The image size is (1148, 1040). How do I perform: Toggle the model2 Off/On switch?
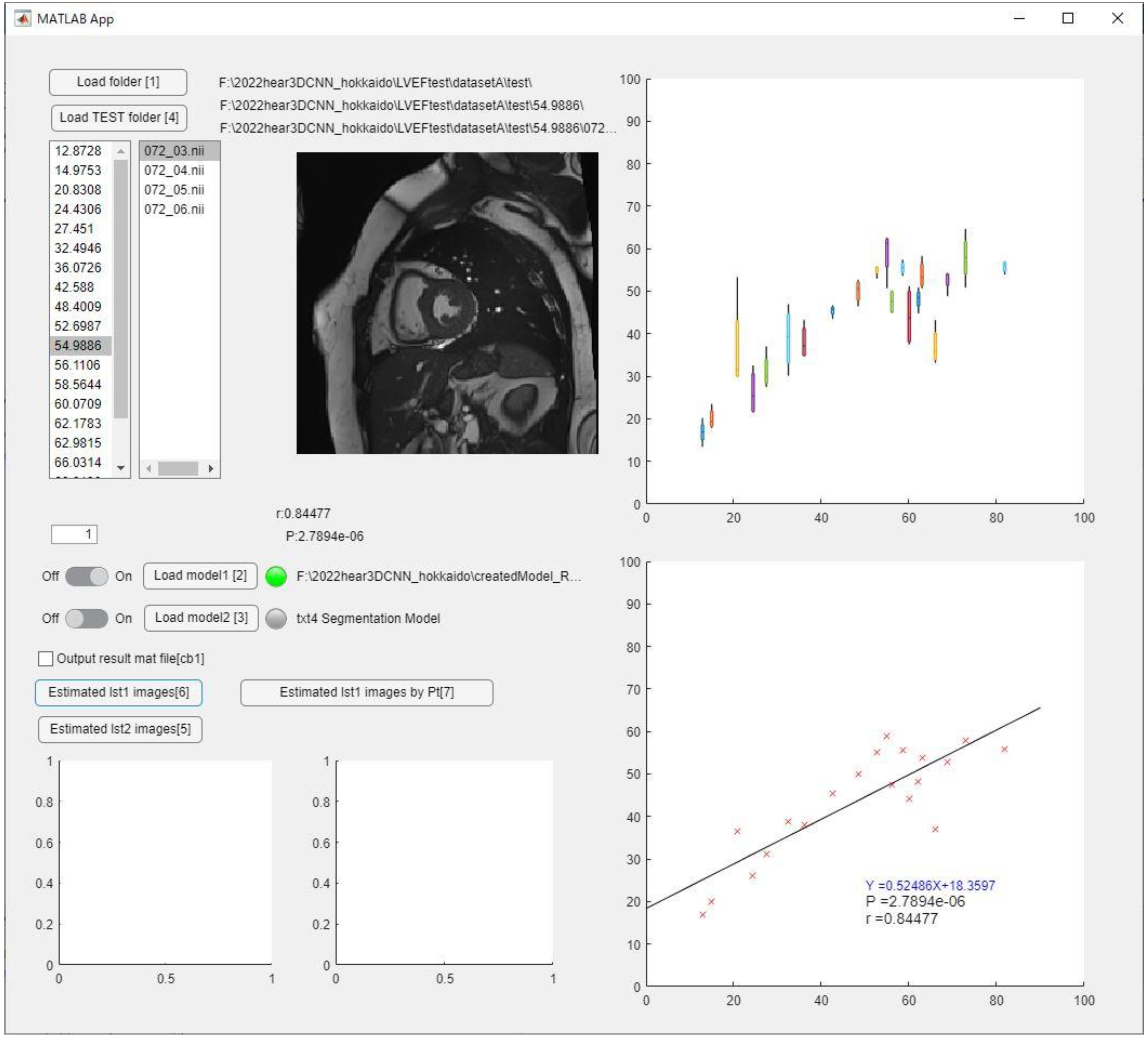click(x=86, y=618)
